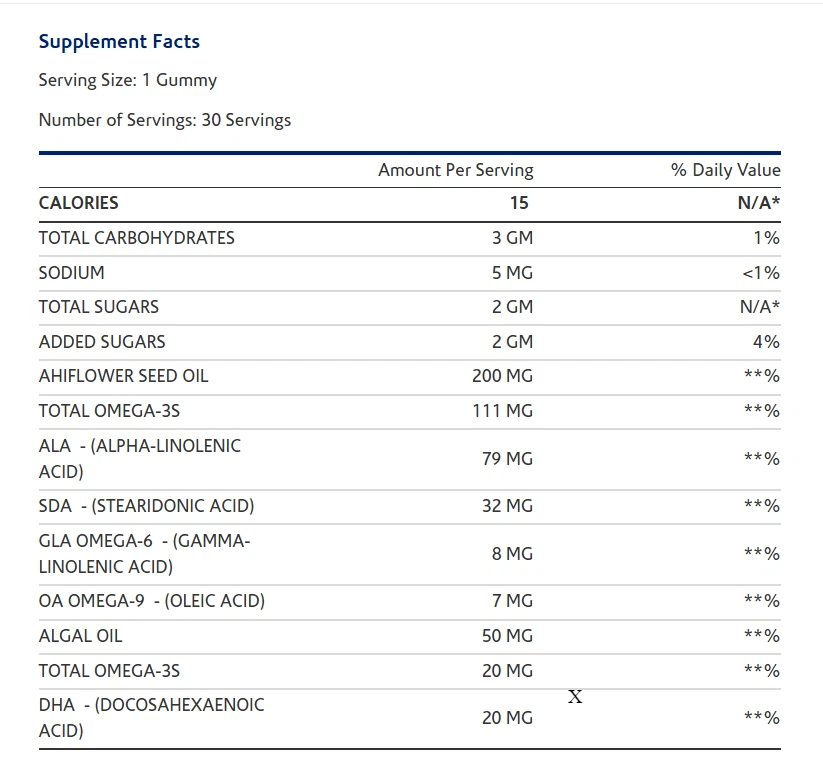
Task: Click the GLA Omega-6 row label
Action: point(144,553)
